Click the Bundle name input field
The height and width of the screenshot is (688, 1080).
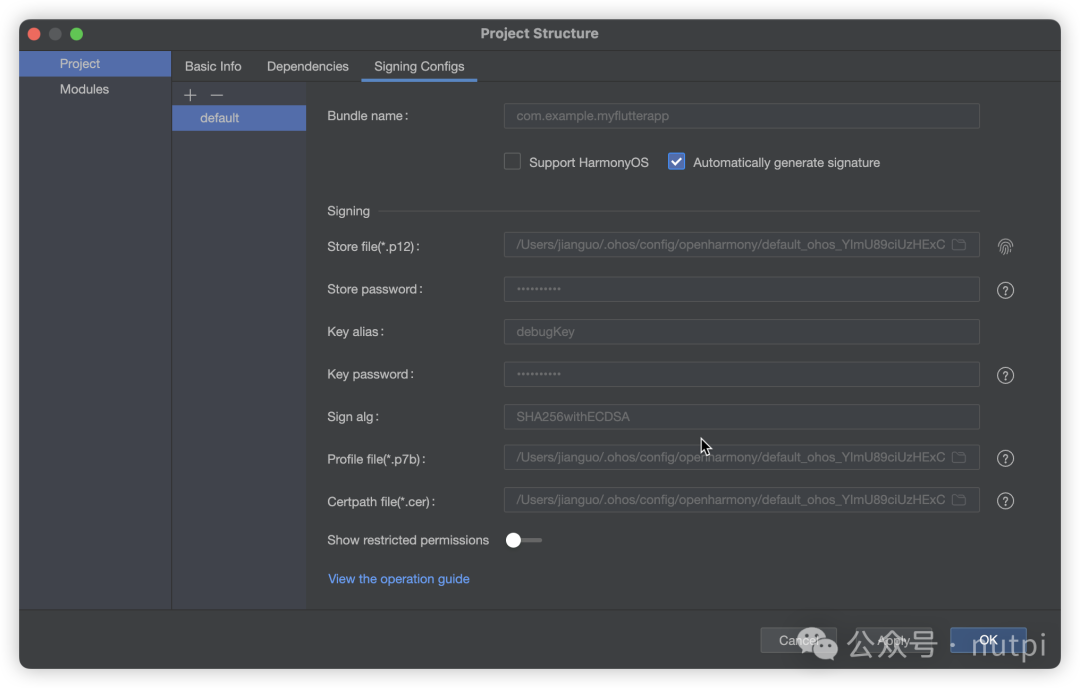point(741,116)
